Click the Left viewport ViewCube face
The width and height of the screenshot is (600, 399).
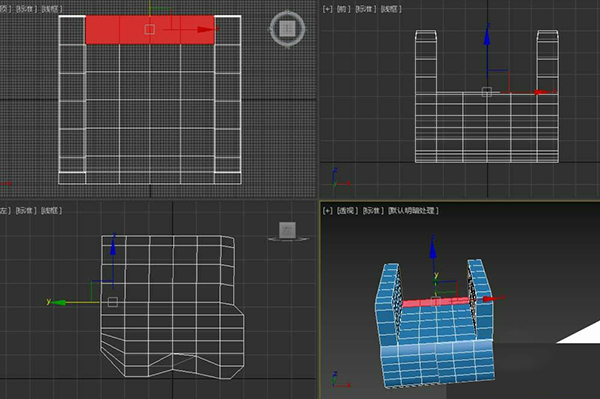click(287, 230)
